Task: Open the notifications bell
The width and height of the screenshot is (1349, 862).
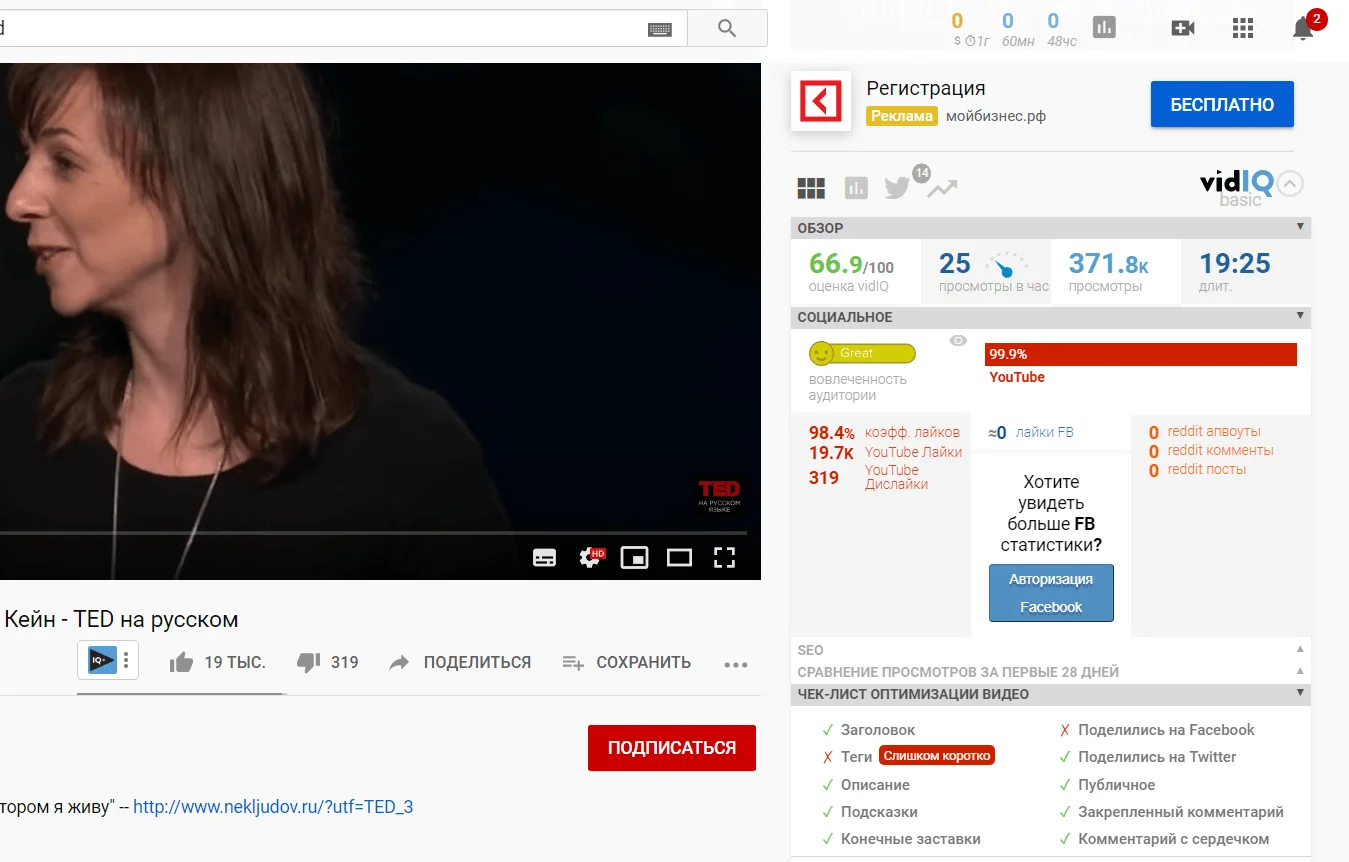Action: pos(1303,28)
